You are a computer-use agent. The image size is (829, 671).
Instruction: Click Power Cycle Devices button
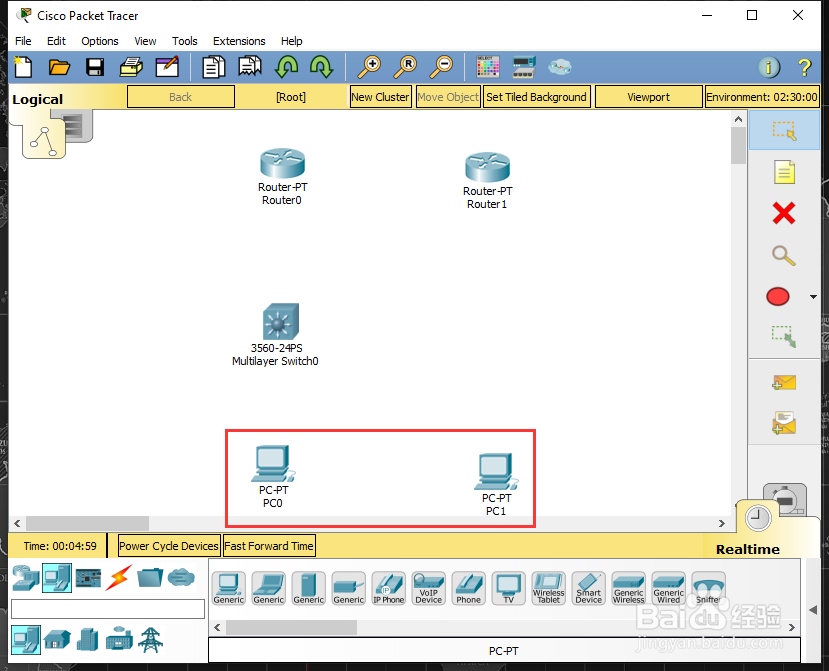point(168,546)
